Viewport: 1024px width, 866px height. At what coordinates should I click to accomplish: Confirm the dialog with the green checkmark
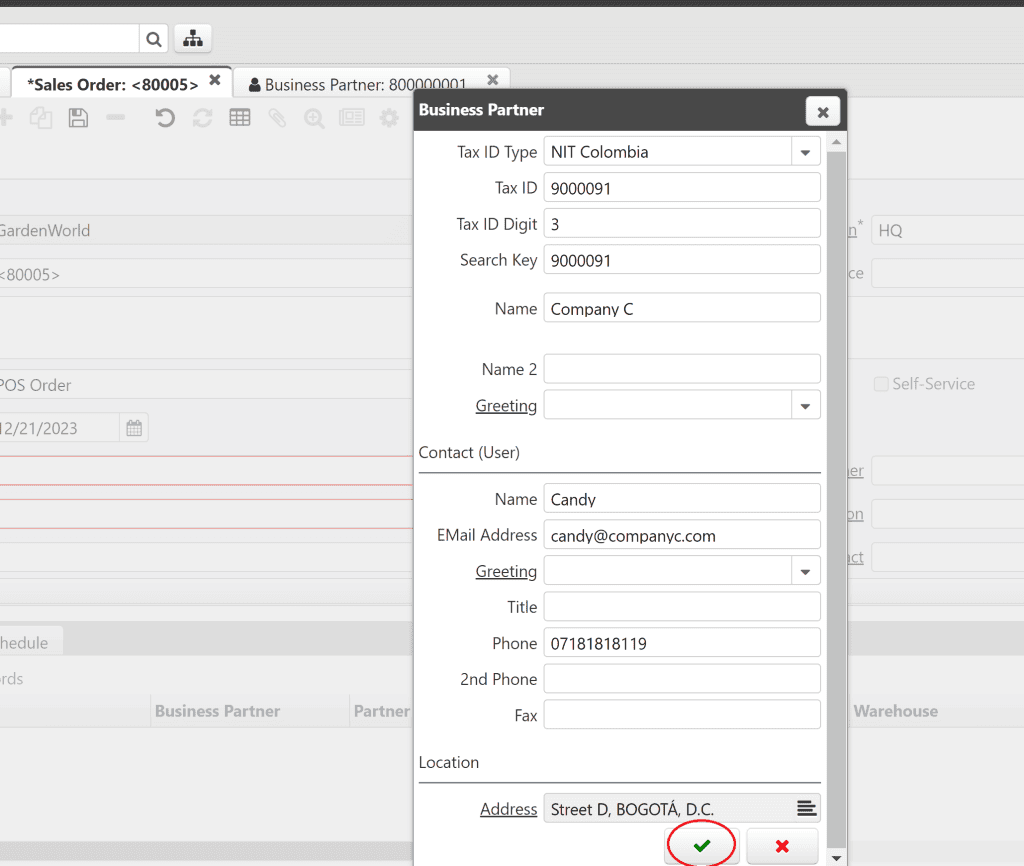[x=702, y=846]
